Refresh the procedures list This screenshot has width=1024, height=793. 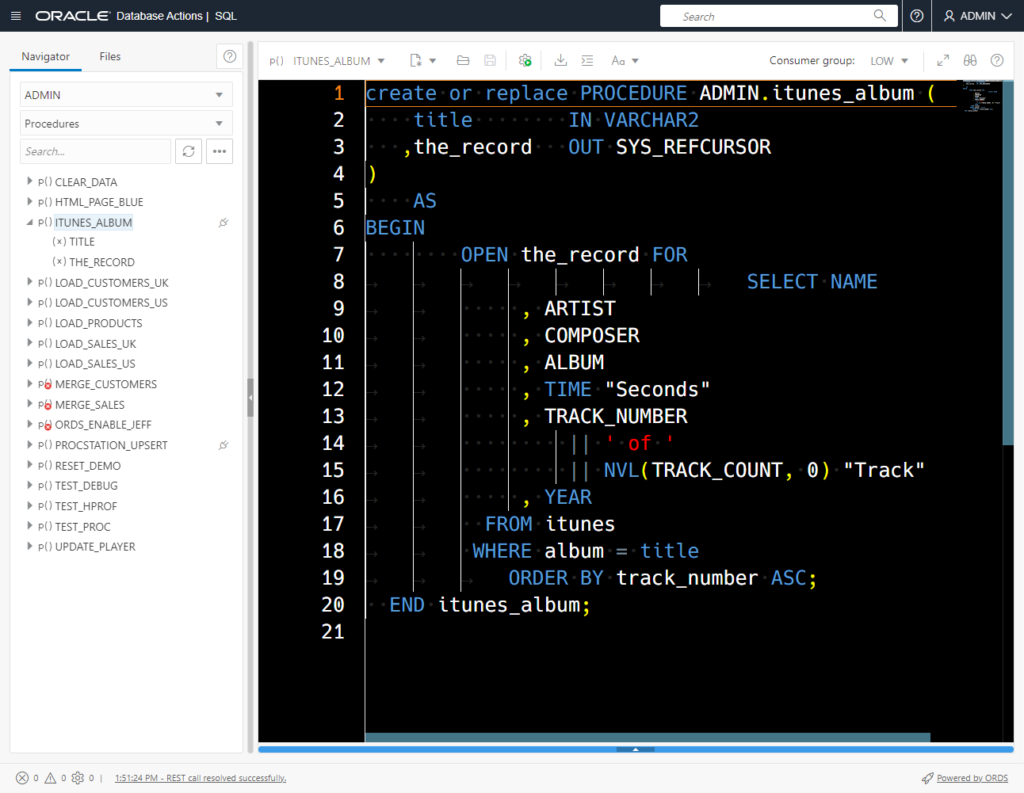pos(188,152)
